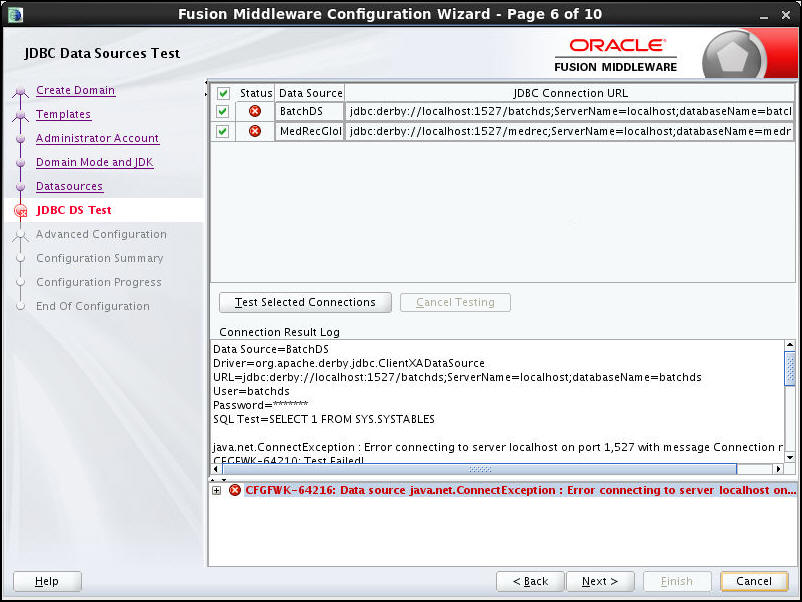The height and width of the screenshot is (602, 802).
Task: Click the Datasources step icon in sidebar
Action: (x=20, y=186)
